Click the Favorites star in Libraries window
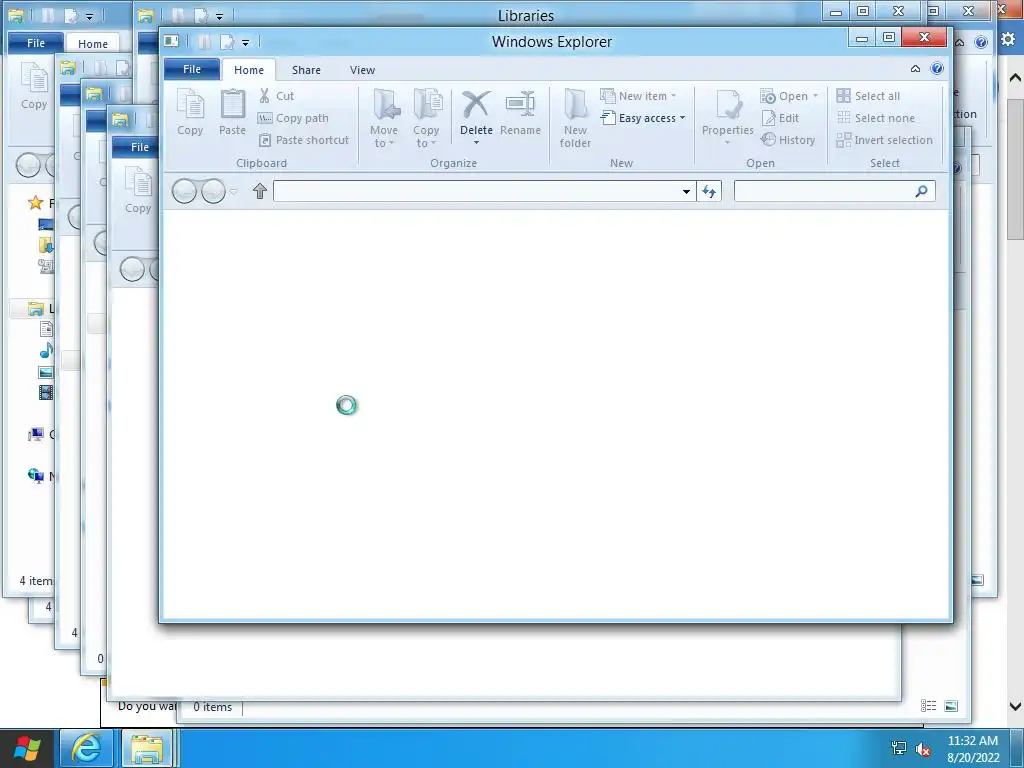 [36, 202]
